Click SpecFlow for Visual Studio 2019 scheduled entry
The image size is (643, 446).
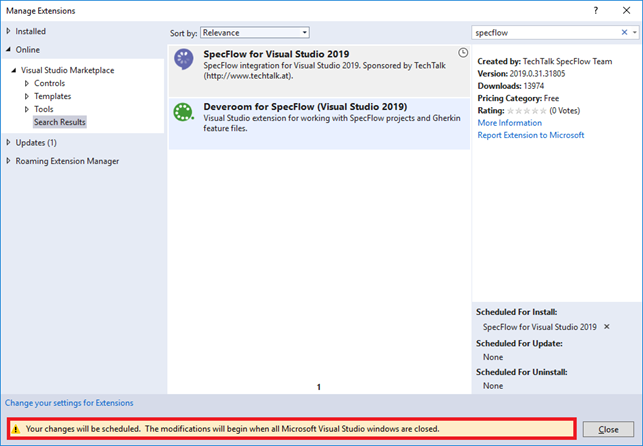tap(540, 327)
